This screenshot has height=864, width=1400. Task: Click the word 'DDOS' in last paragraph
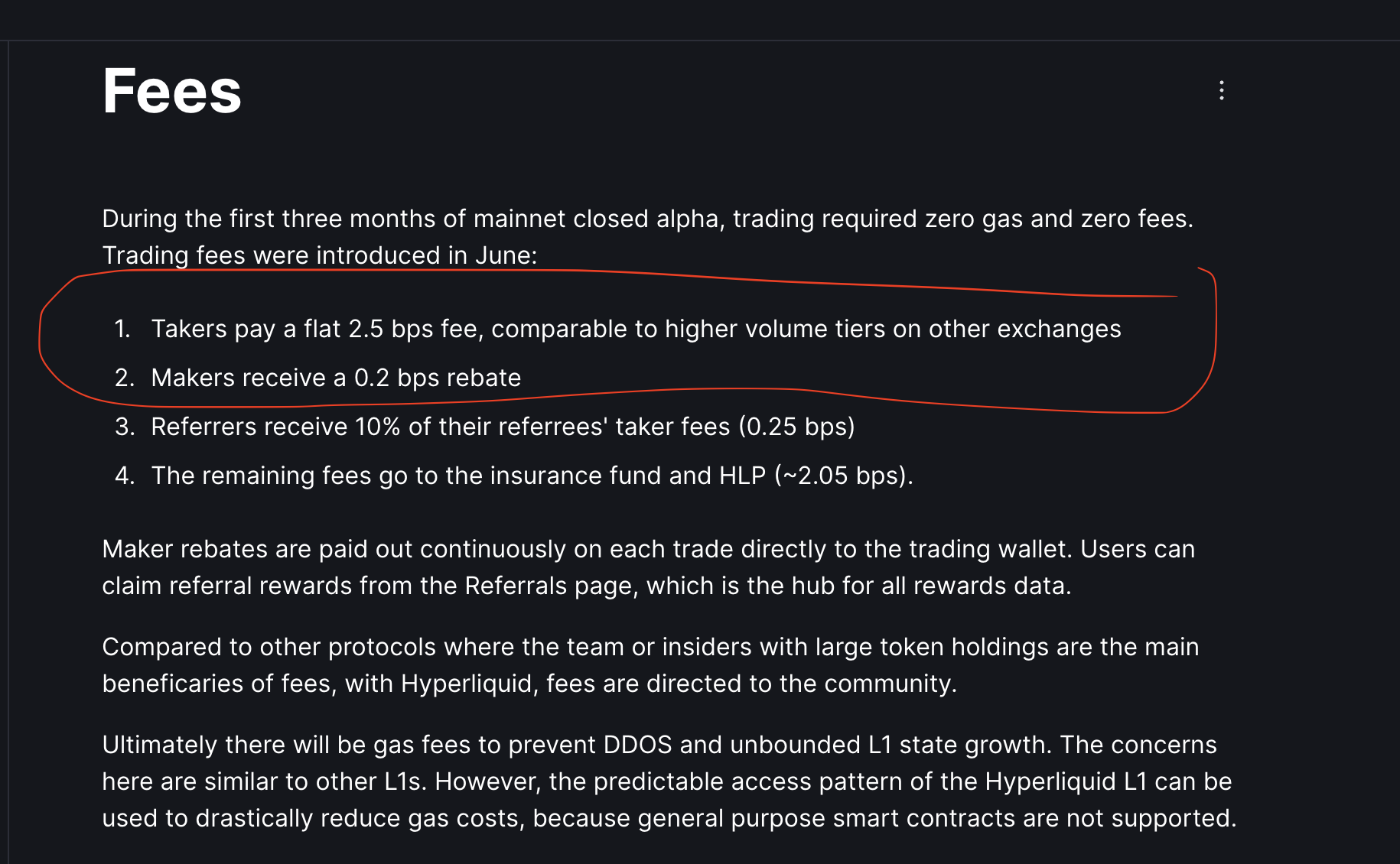click(x=637, y=745)
